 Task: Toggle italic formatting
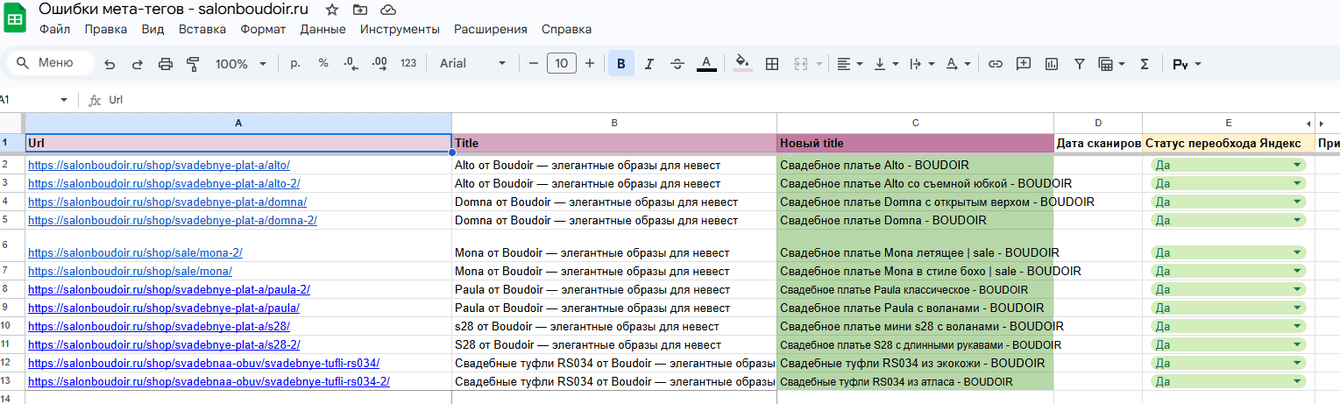(649, 63)
